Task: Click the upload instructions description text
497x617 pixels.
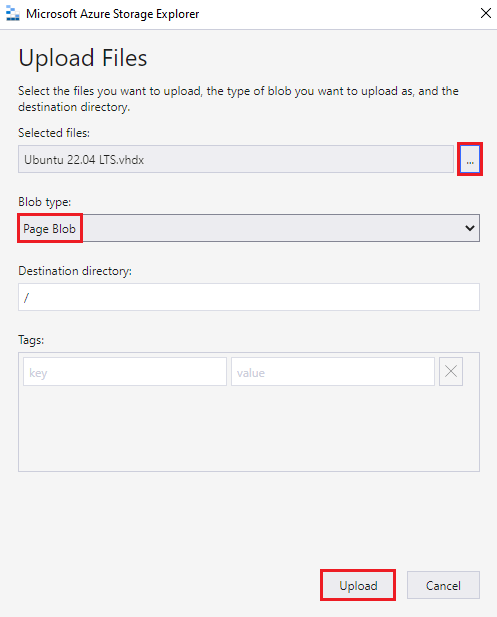Action: (x=238, y=99)
